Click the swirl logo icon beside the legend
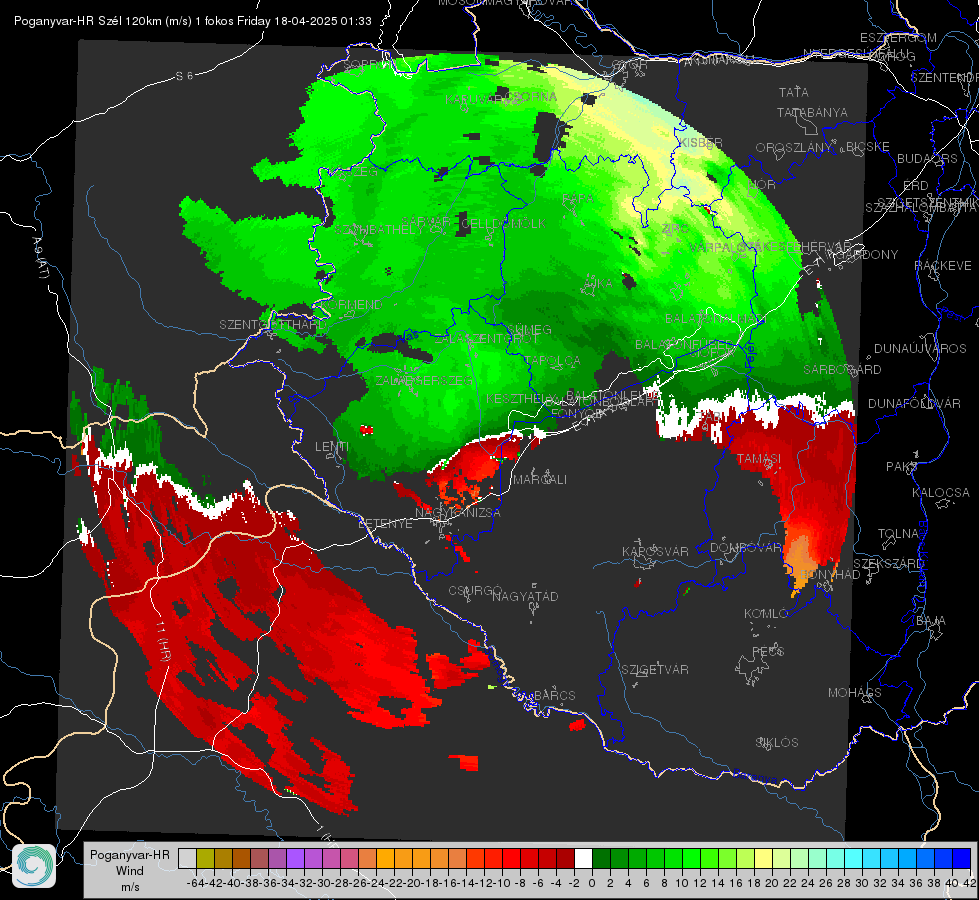The height and width of the screenshot is (900, 979). 34,866
